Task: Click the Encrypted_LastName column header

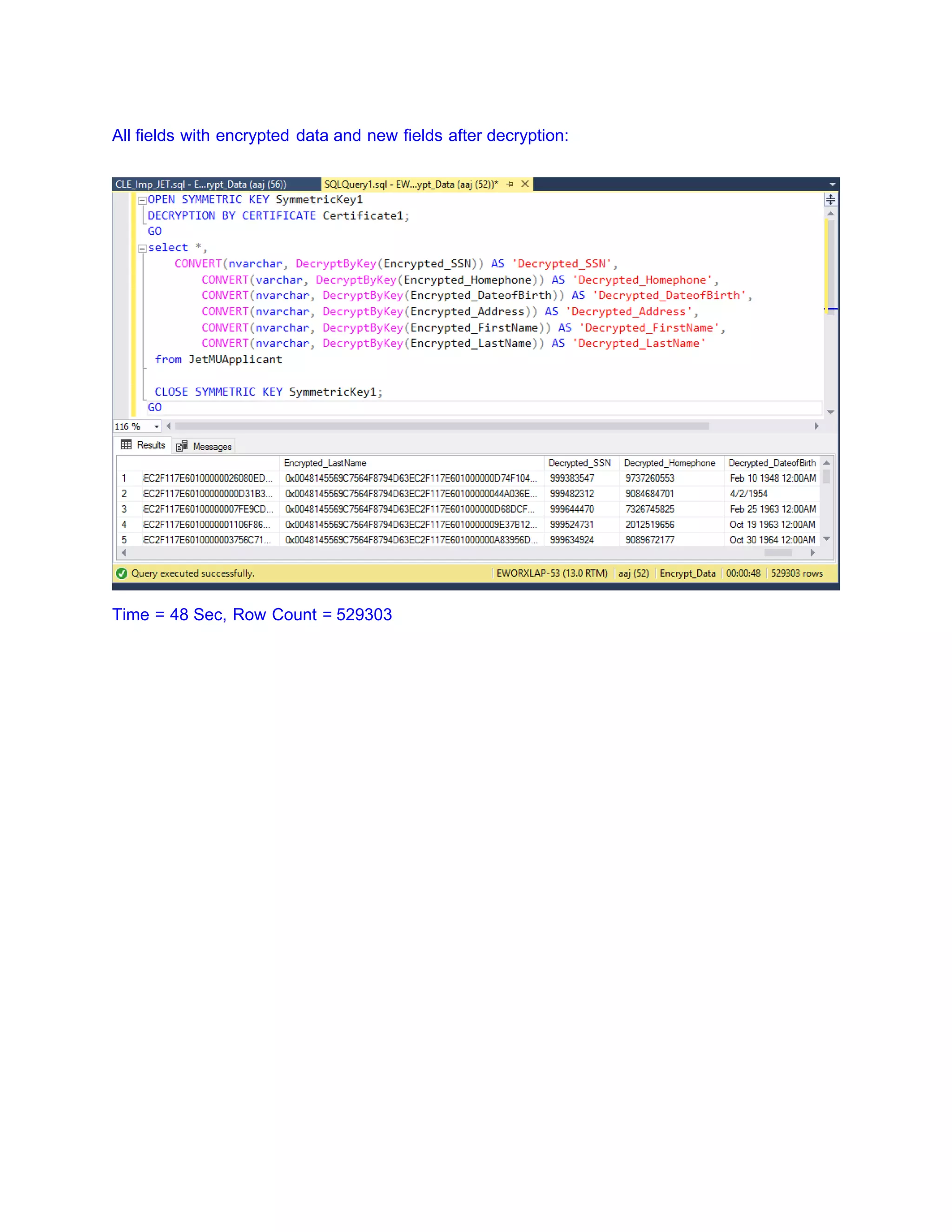Action: 325,463
